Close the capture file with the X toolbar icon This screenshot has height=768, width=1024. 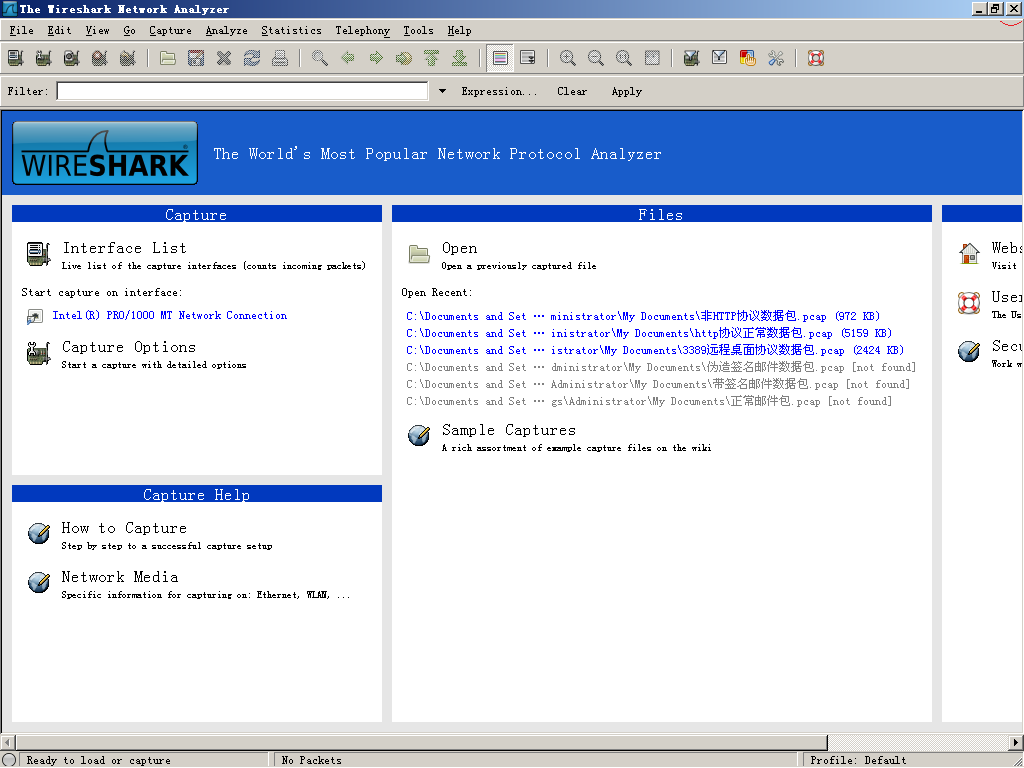pyautogui.click(x=224, y=58)
